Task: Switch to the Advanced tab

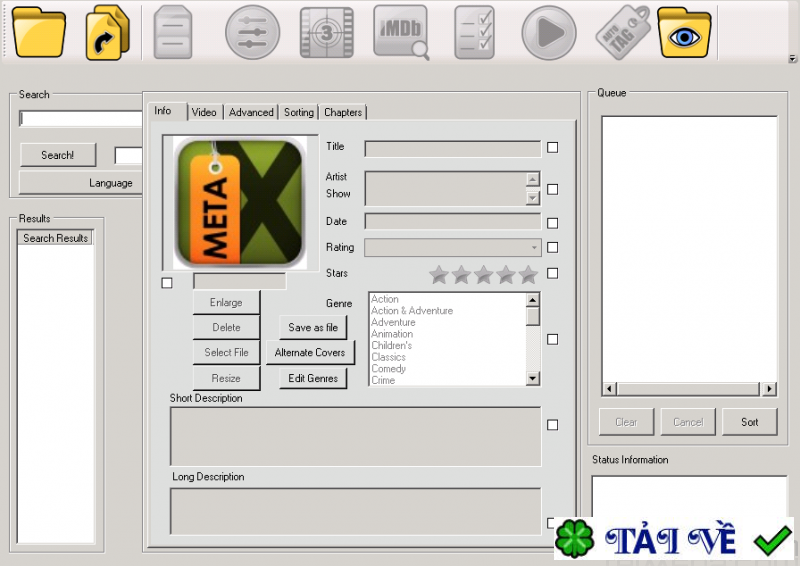Action: [251, 112]
